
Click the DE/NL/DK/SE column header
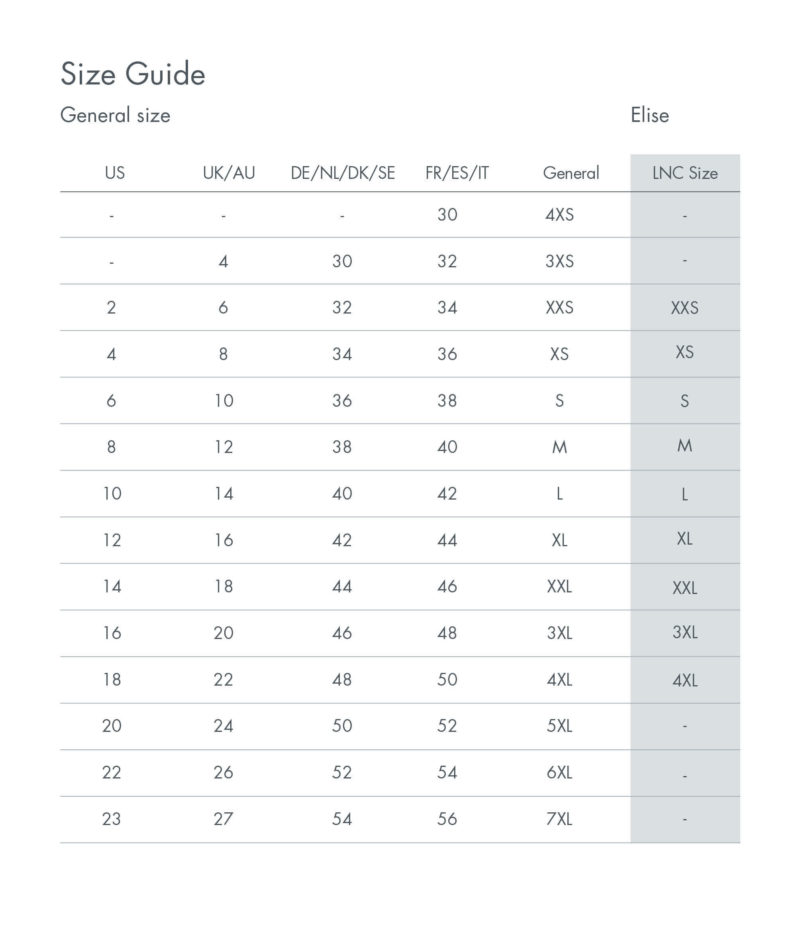343,173
